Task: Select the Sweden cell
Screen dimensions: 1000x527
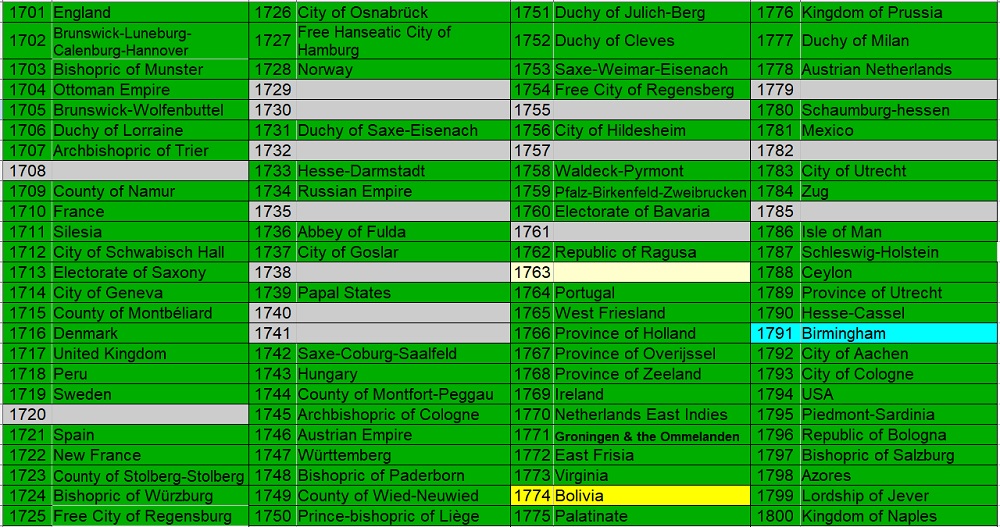Action: click(x=149, y=394)
